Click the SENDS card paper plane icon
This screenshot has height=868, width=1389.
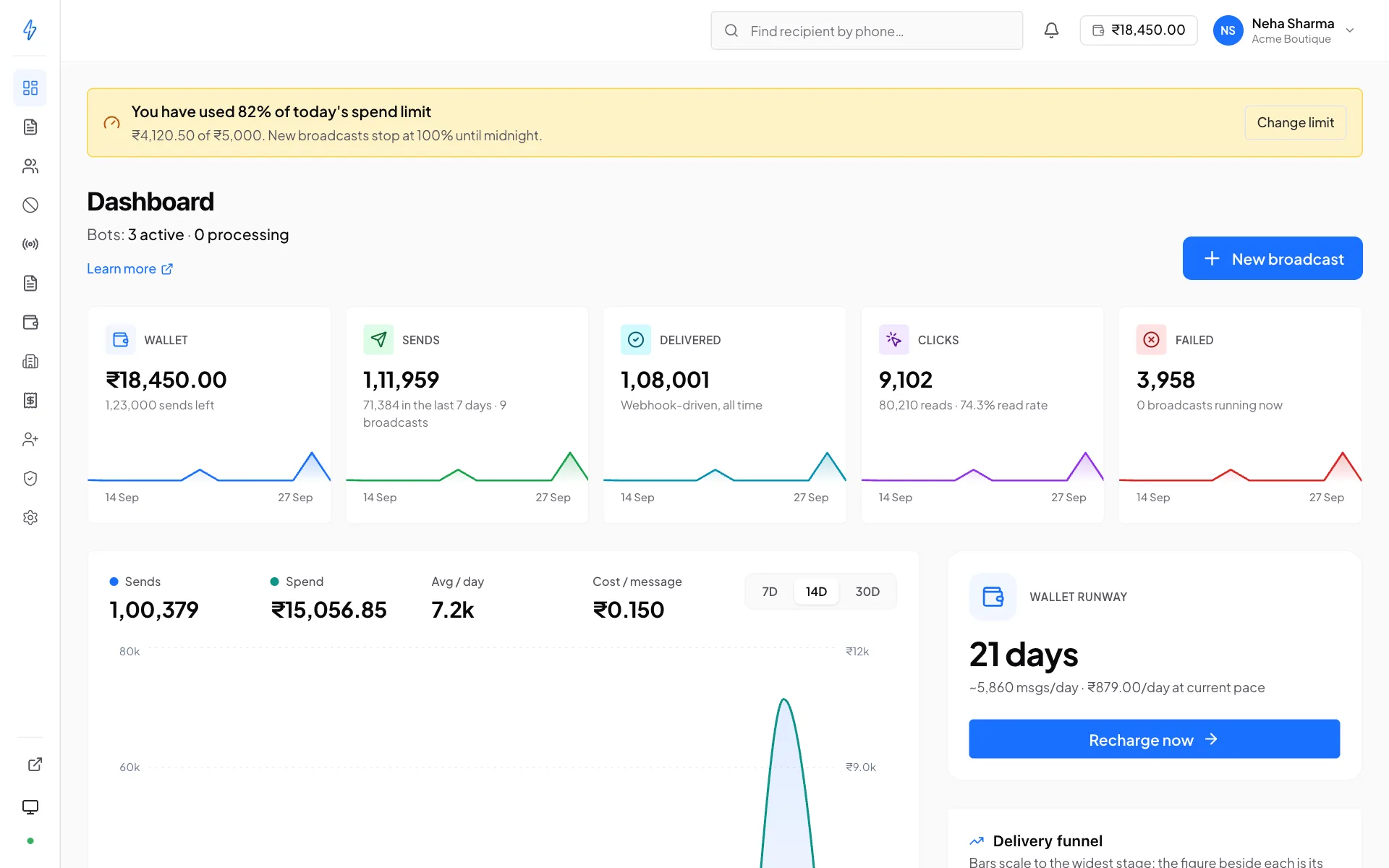[x=378, y=340]
